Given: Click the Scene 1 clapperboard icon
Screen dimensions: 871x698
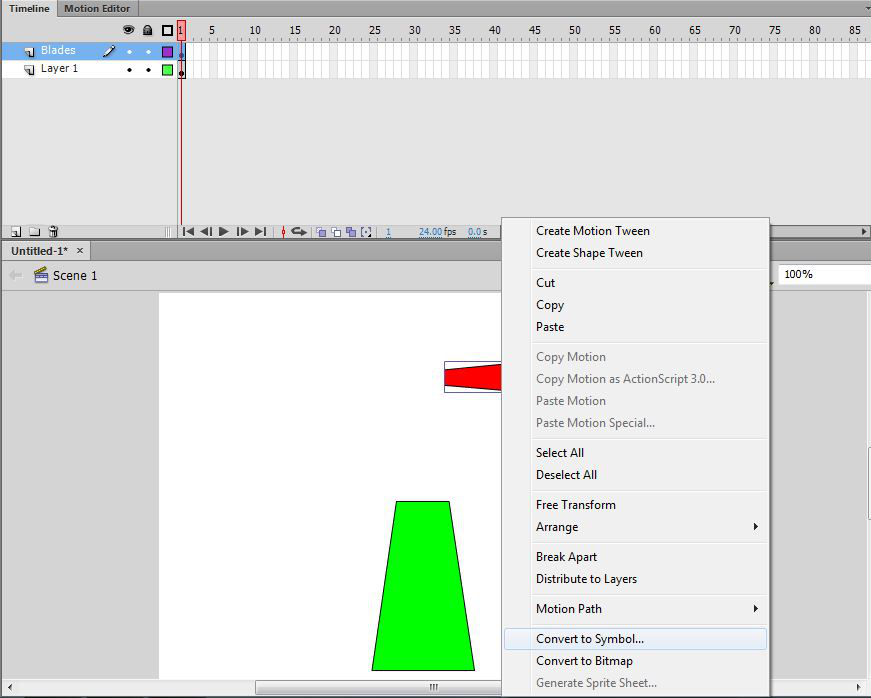Looking at the screenshot, I should click(x=41, y=275).
